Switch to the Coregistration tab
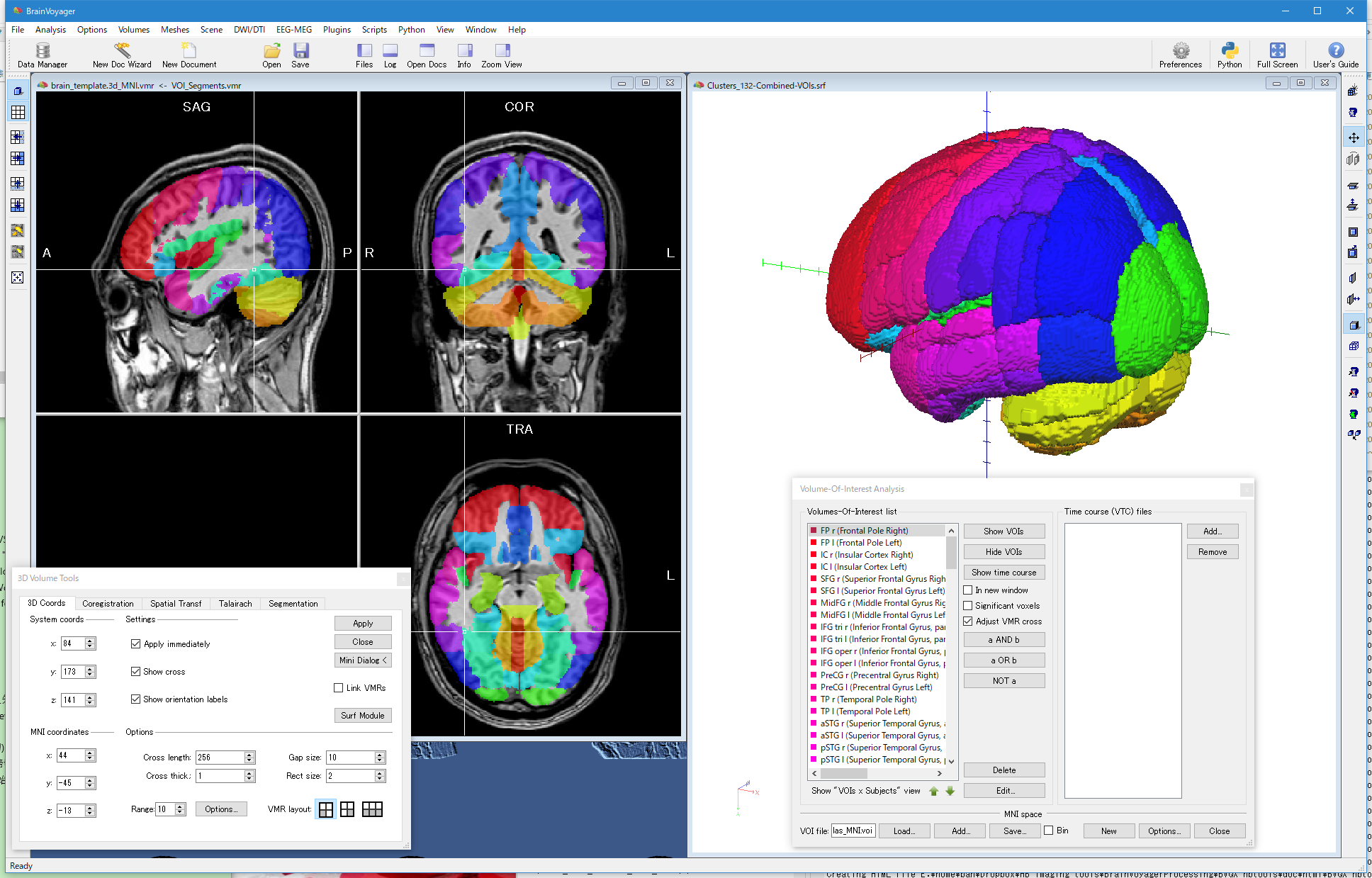The width and height of the screenshot is (1372, 878). coord(108,604)
